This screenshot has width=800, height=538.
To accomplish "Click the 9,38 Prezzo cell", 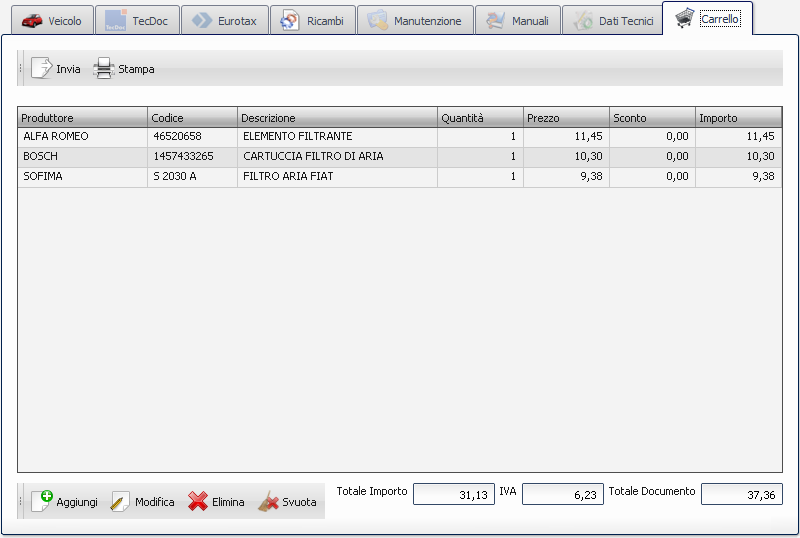I will (566, 177).
